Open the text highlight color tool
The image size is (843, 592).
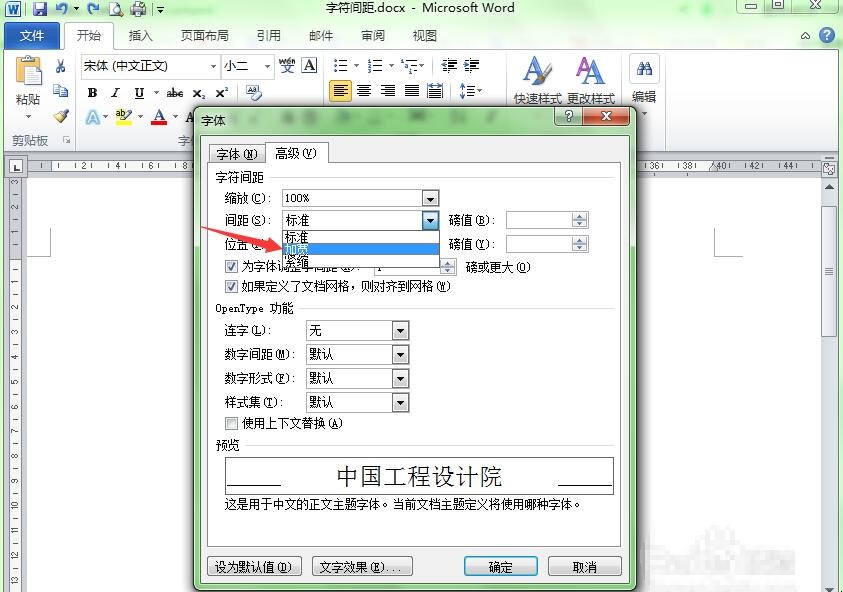123,117
